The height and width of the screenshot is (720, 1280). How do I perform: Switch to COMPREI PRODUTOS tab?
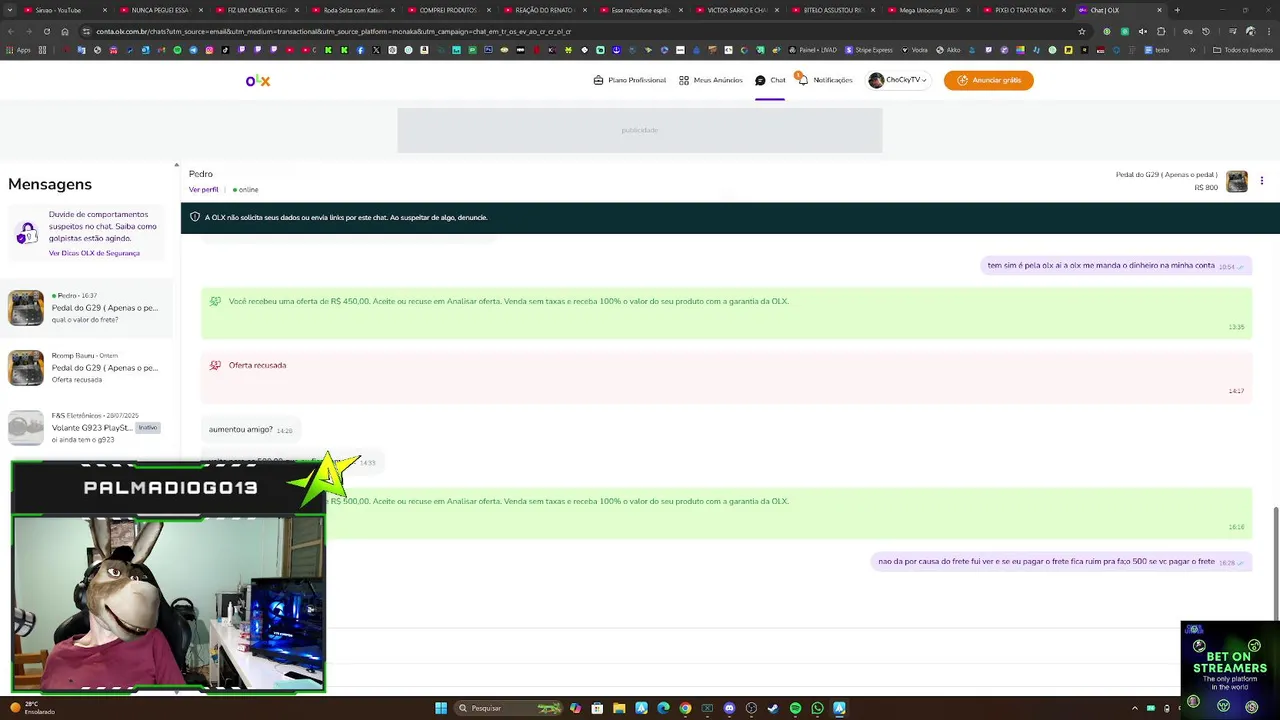[448, 10]
